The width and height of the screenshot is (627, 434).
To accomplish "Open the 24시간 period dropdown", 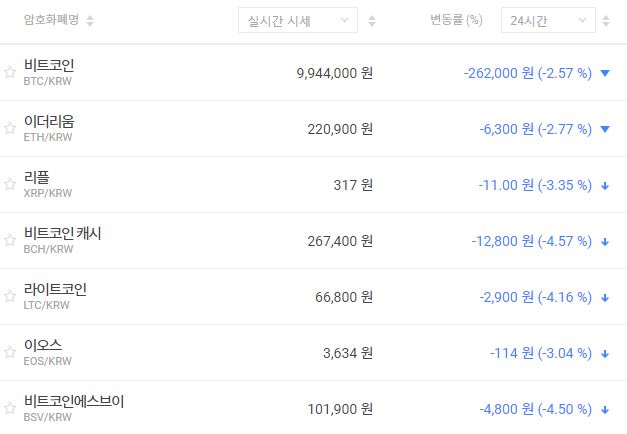I will pos(547,20).
